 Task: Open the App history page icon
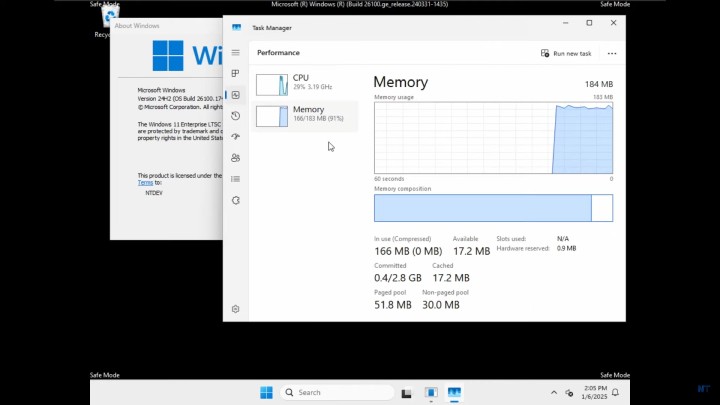coord(236,115)
